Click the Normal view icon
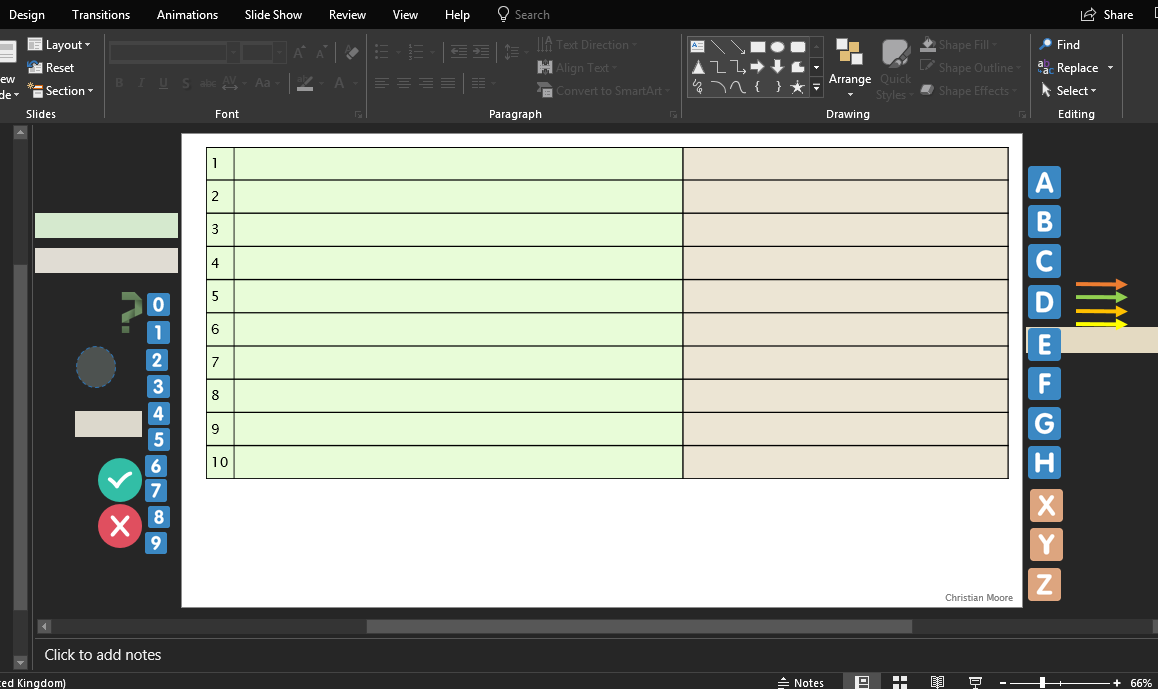The image size is (1158, 689). pyautogui.click(x=862, y=682)
